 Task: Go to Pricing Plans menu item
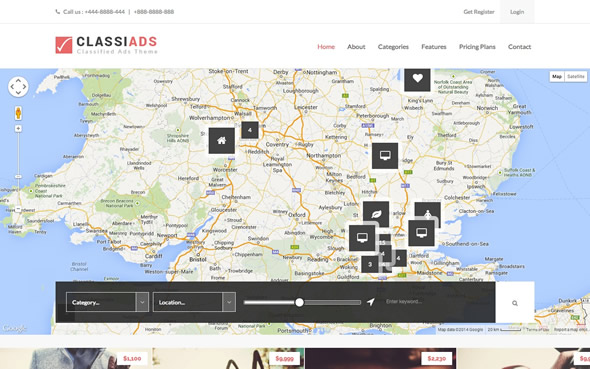[477, 47]
